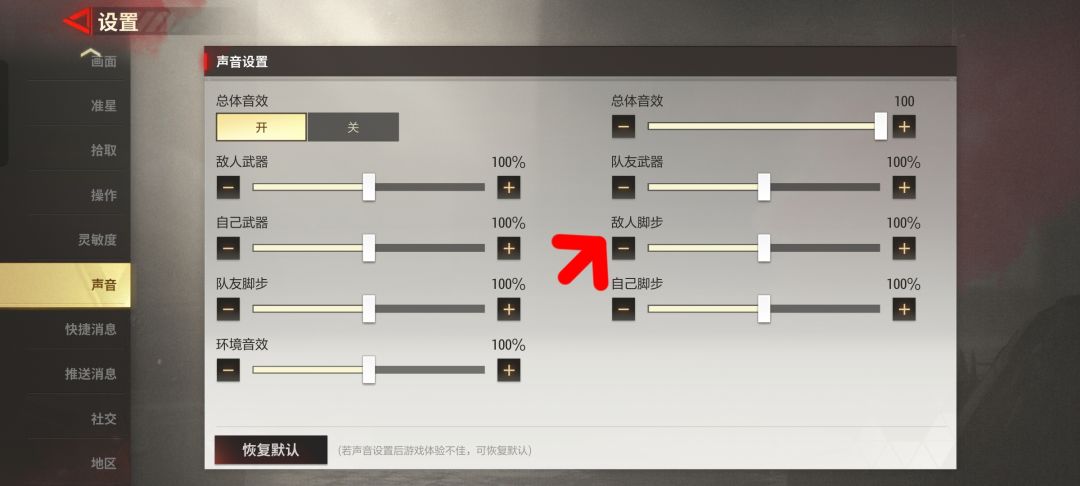The height and width of the screenshot is (486, 1080).
Task: Click the 总体音效 volume slider handle
Action: coord(881,126)
